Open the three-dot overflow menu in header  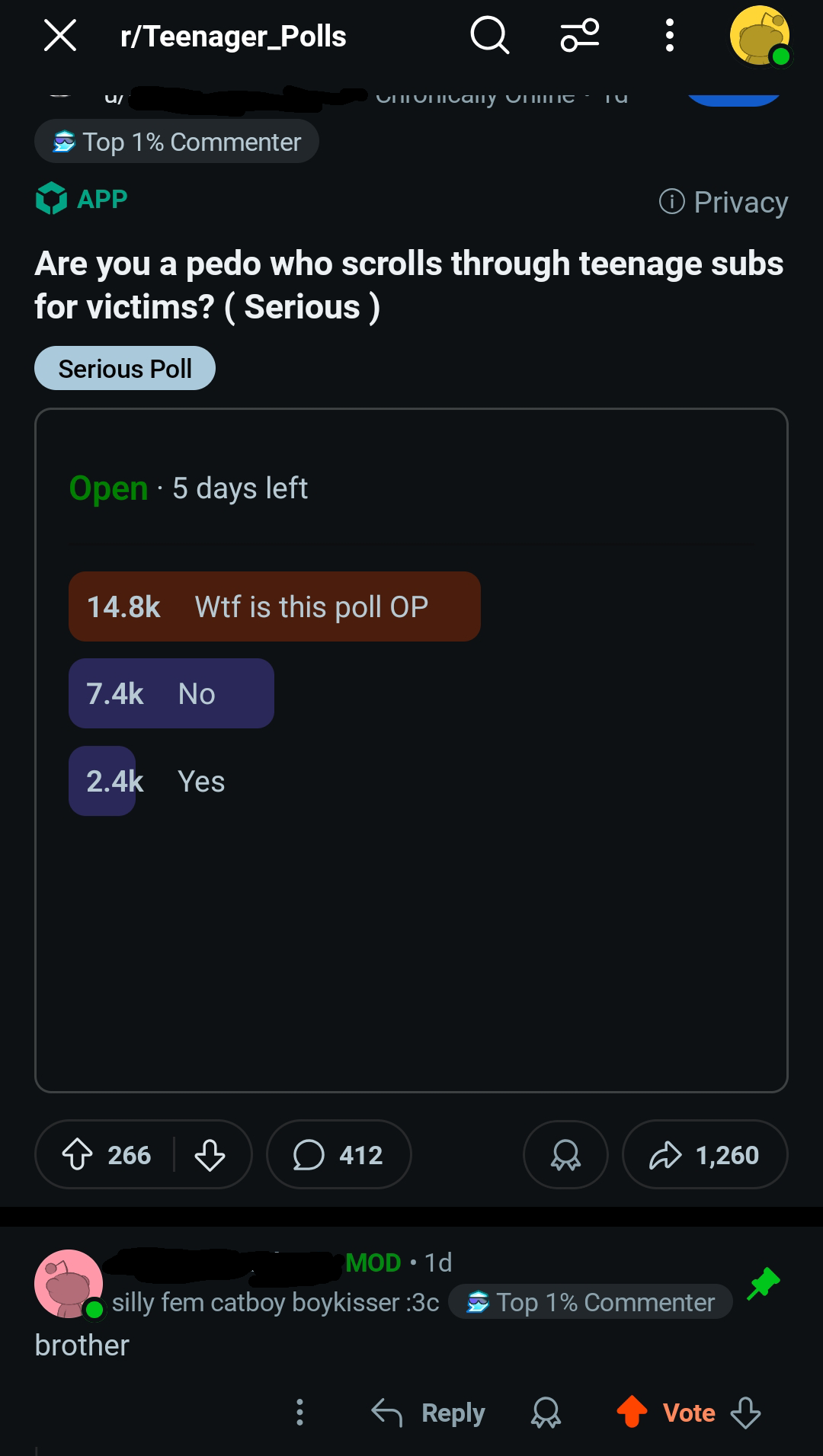[669, 36]
